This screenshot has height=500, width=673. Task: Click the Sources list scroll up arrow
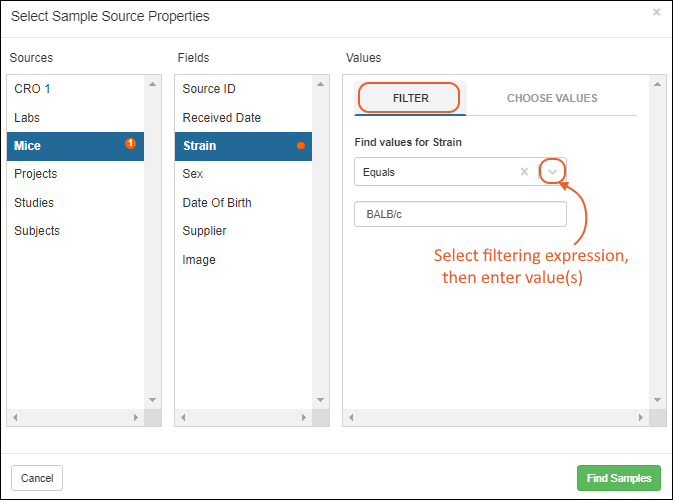pyautogui.click(x=152, y=84)
